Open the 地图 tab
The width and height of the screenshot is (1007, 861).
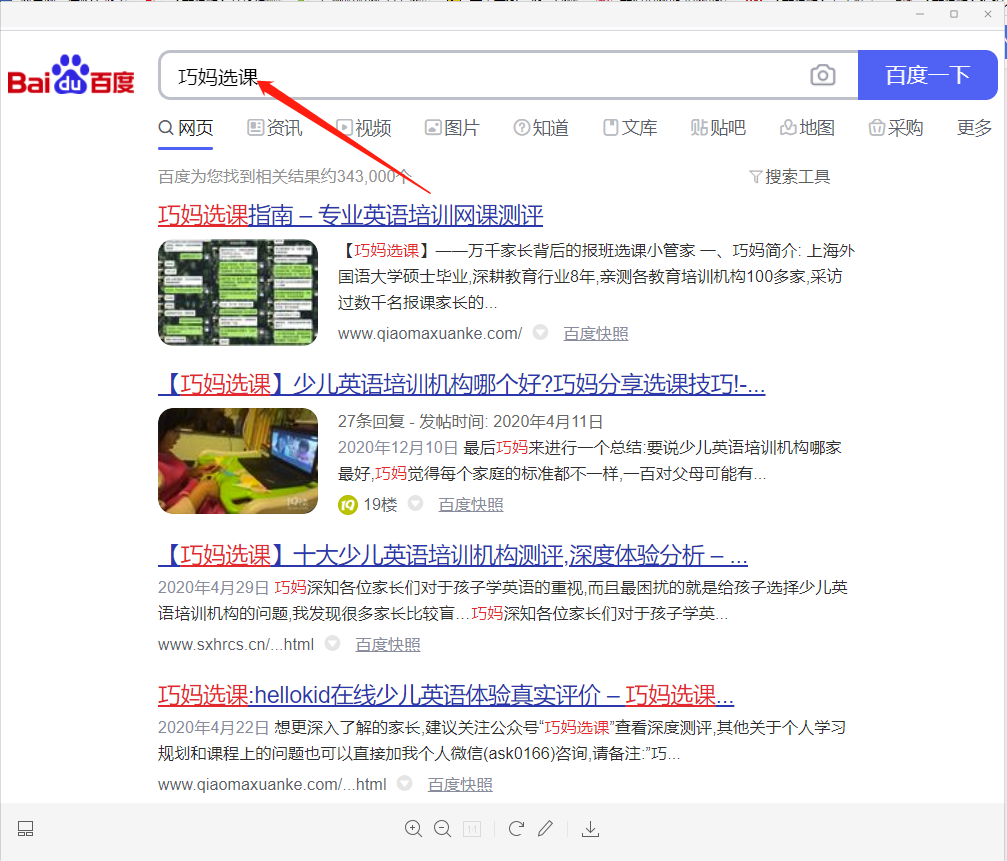point(807,128)
